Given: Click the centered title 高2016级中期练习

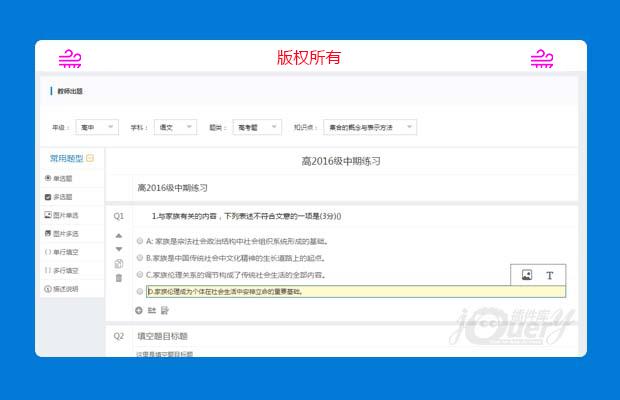Looking at the screenshot, I should click(x=341, y=161).
